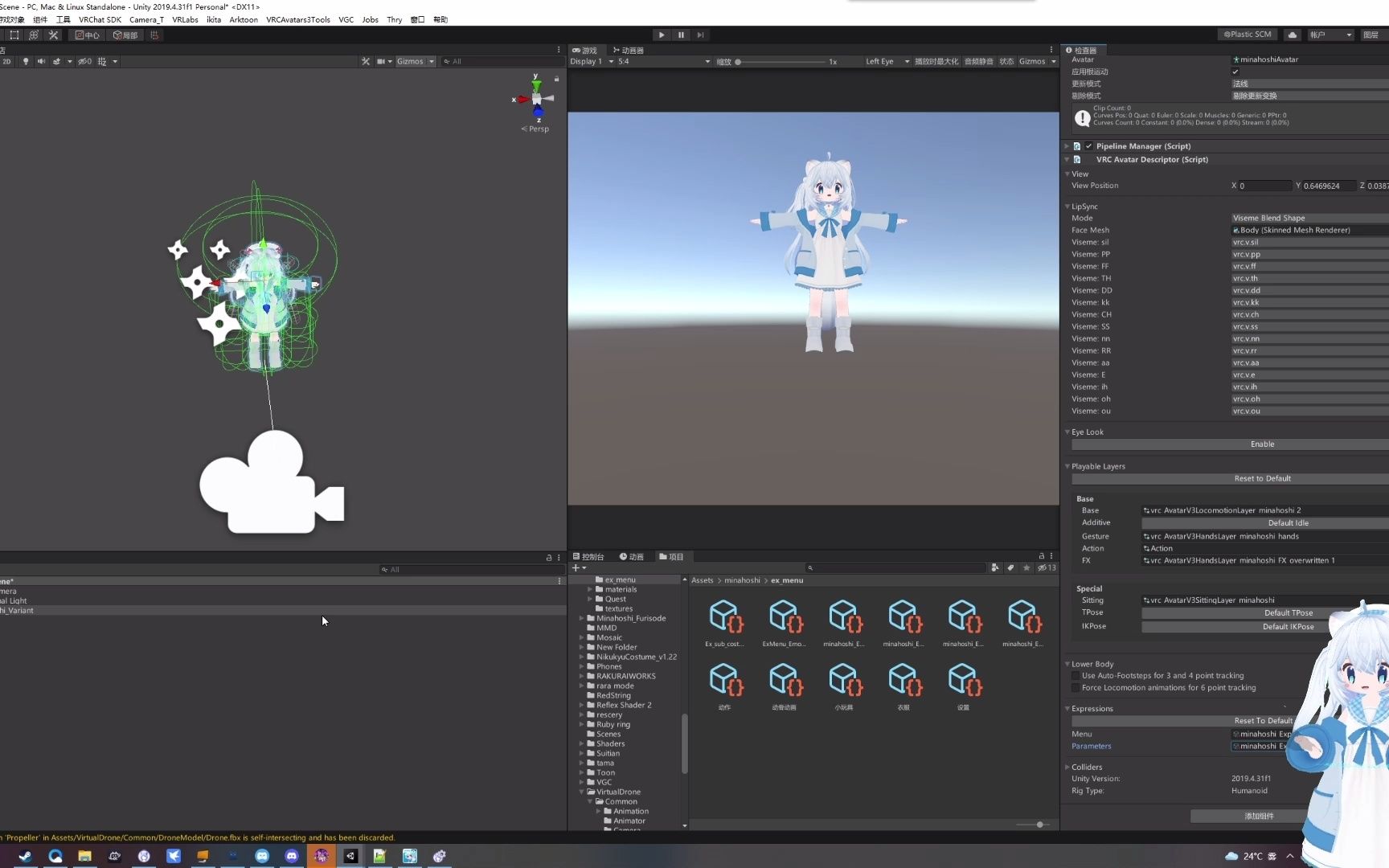Click the favorites star icon in Project panel
This screenshot has width=1389, height=868.
pos(1026,568)
